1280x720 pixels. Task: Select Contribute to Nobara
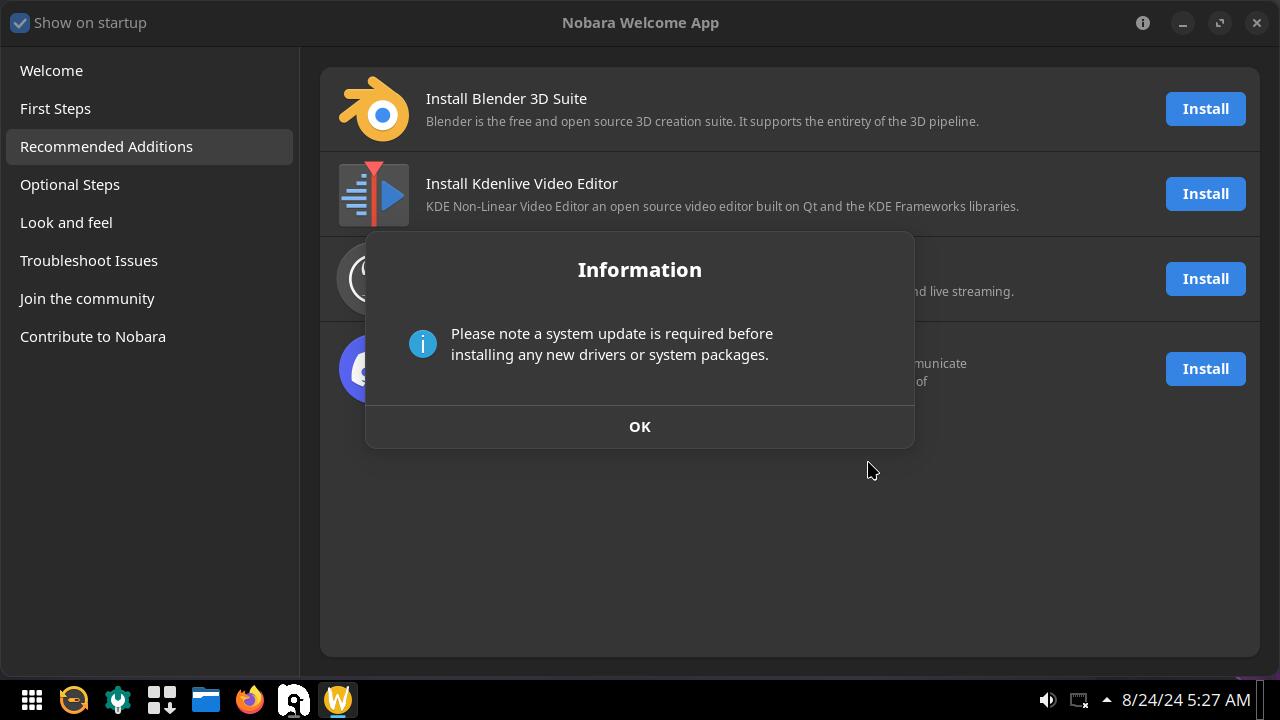click(x=149, y=337)
